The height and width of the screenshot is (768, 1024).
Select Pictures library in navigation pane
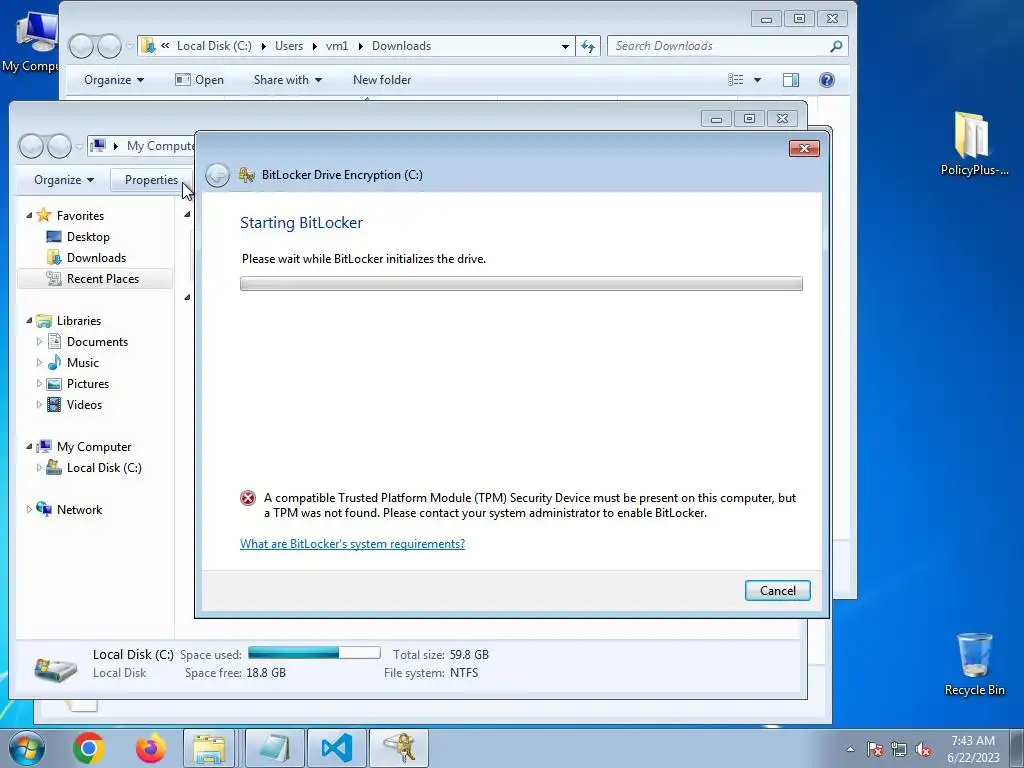88,383
